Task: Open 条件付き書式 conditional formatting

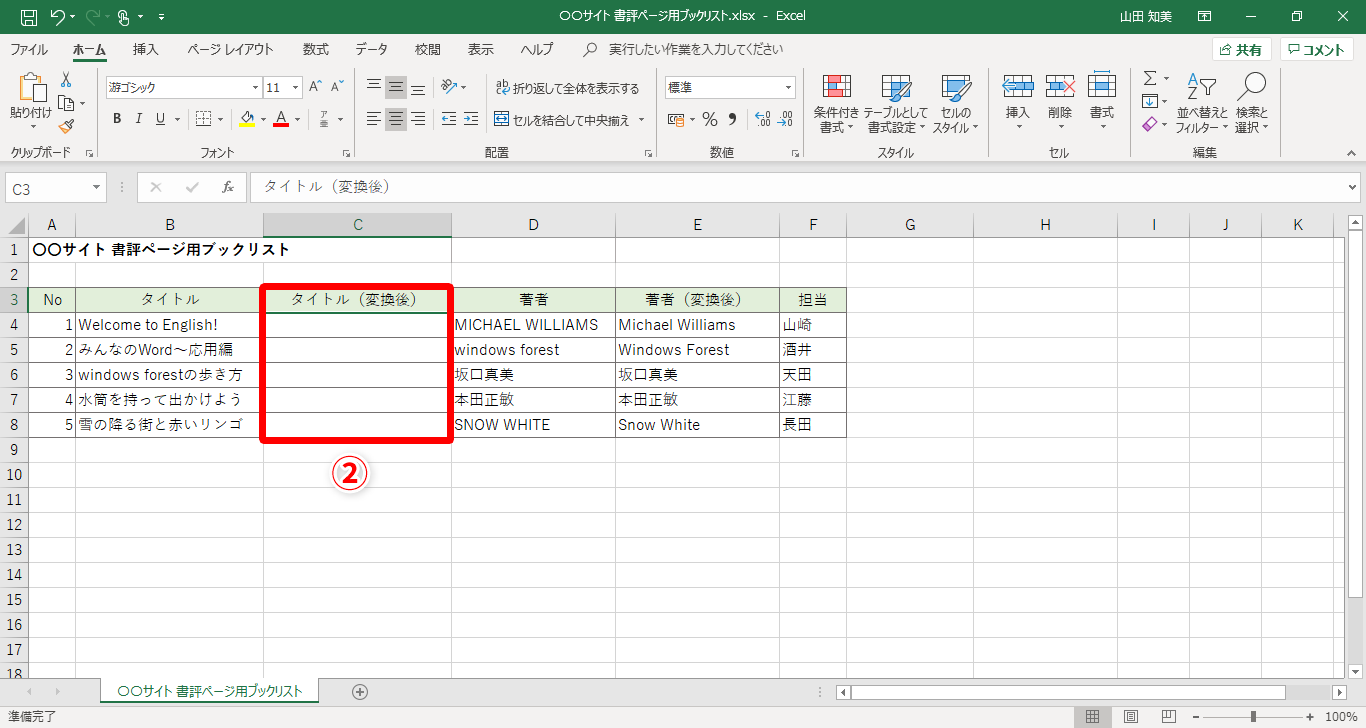Action: click(x=836, y=103)
